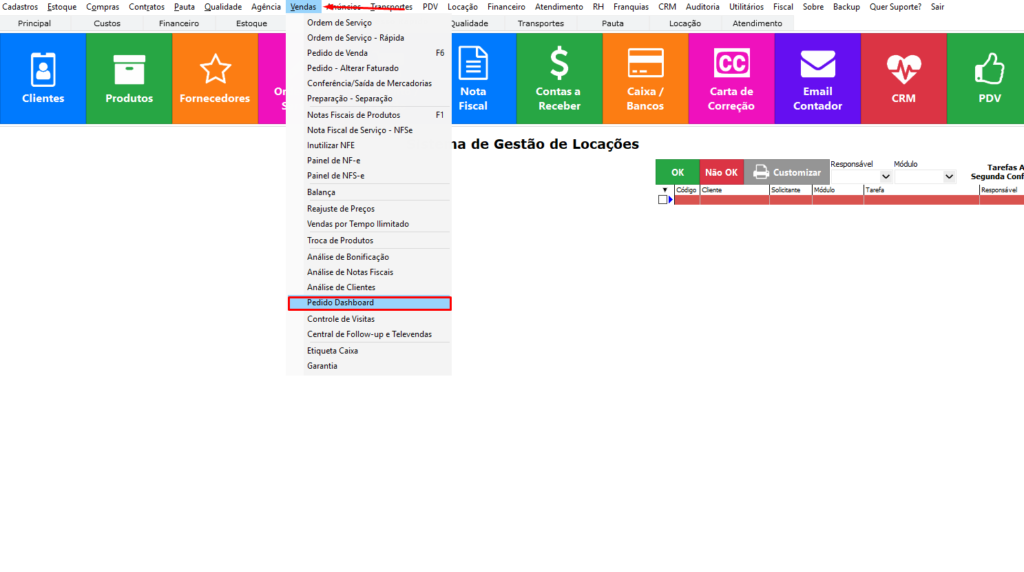Select Pedido Dashboard from Vendas menu
The width and height of the screenshot is (1024, 572).
(369, 303)
